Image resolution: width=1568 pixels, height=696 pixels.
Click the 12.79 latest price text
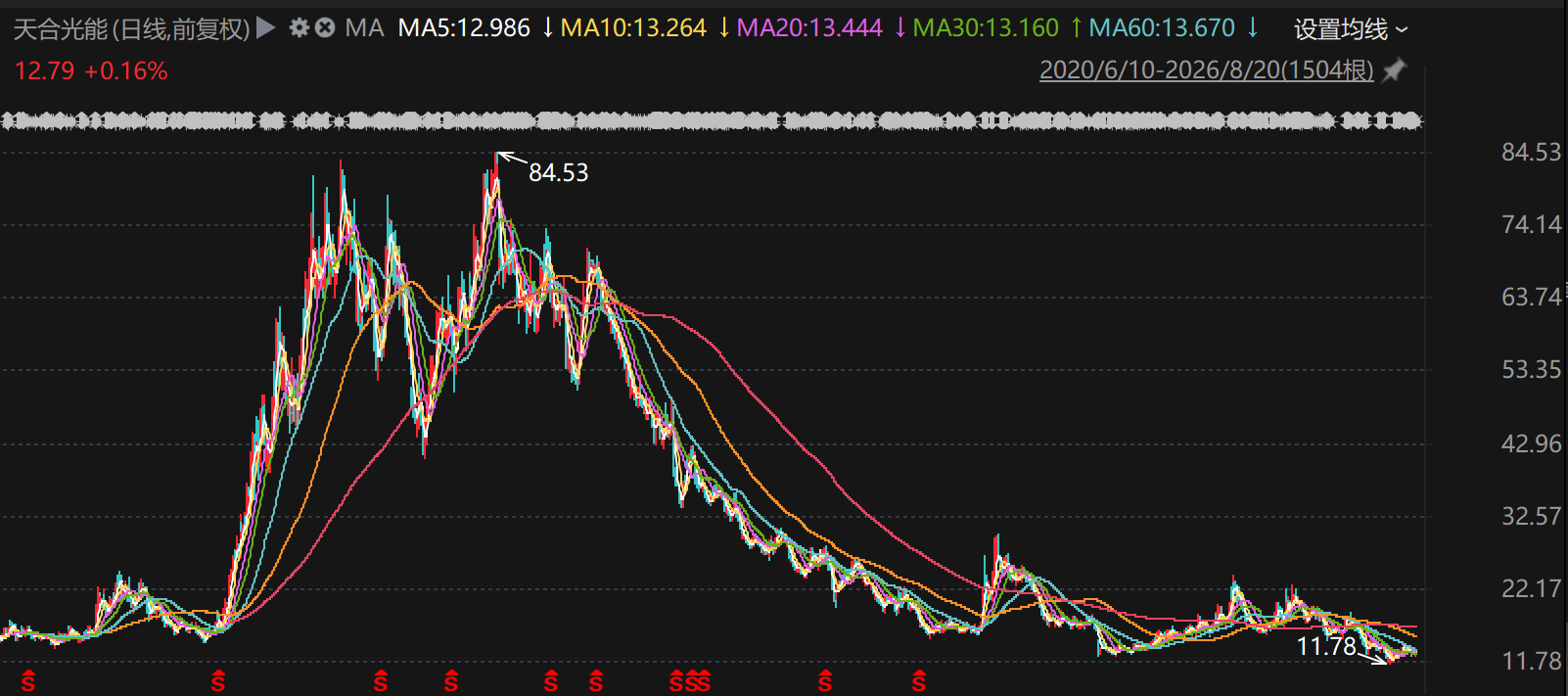click(44, 71)
